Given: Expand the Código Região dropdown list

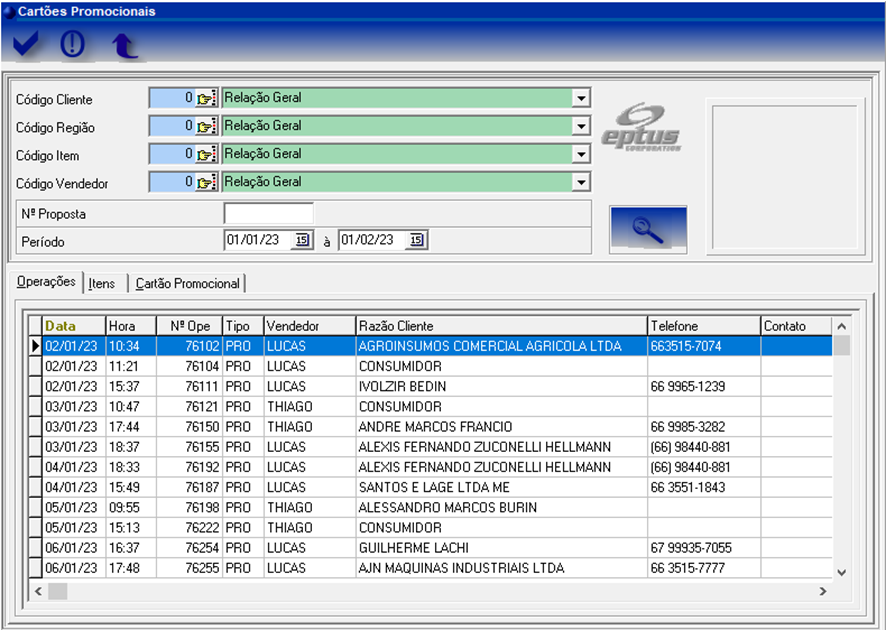Looking at the screenshot, I should [580, 127].
